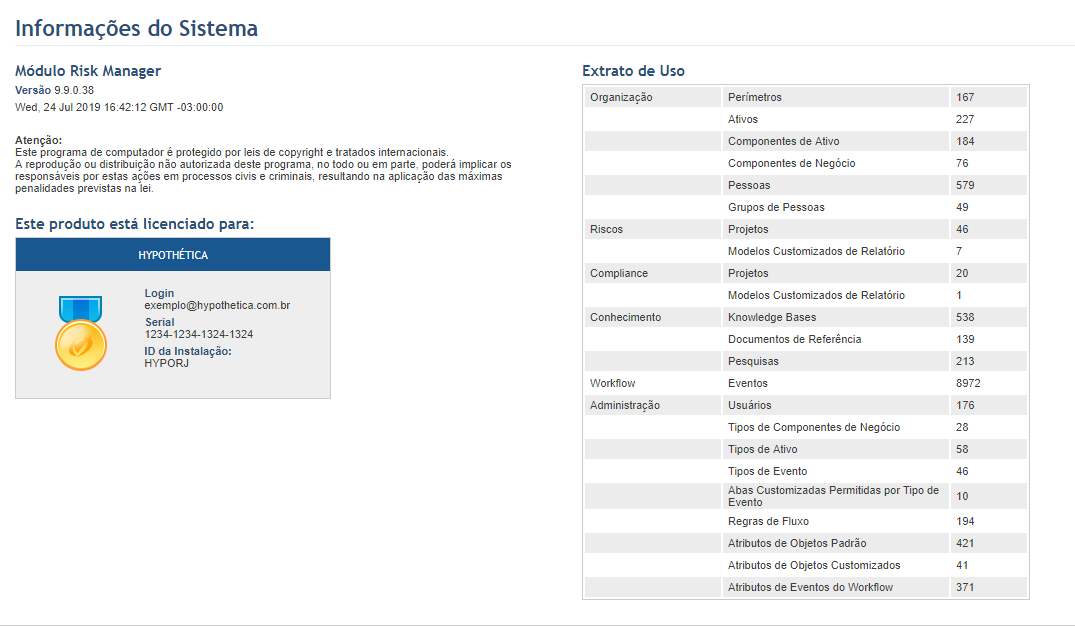Select the Knowledge Bases value 538
Viewport: 1075px width, 626px height.
coord(965,317)
